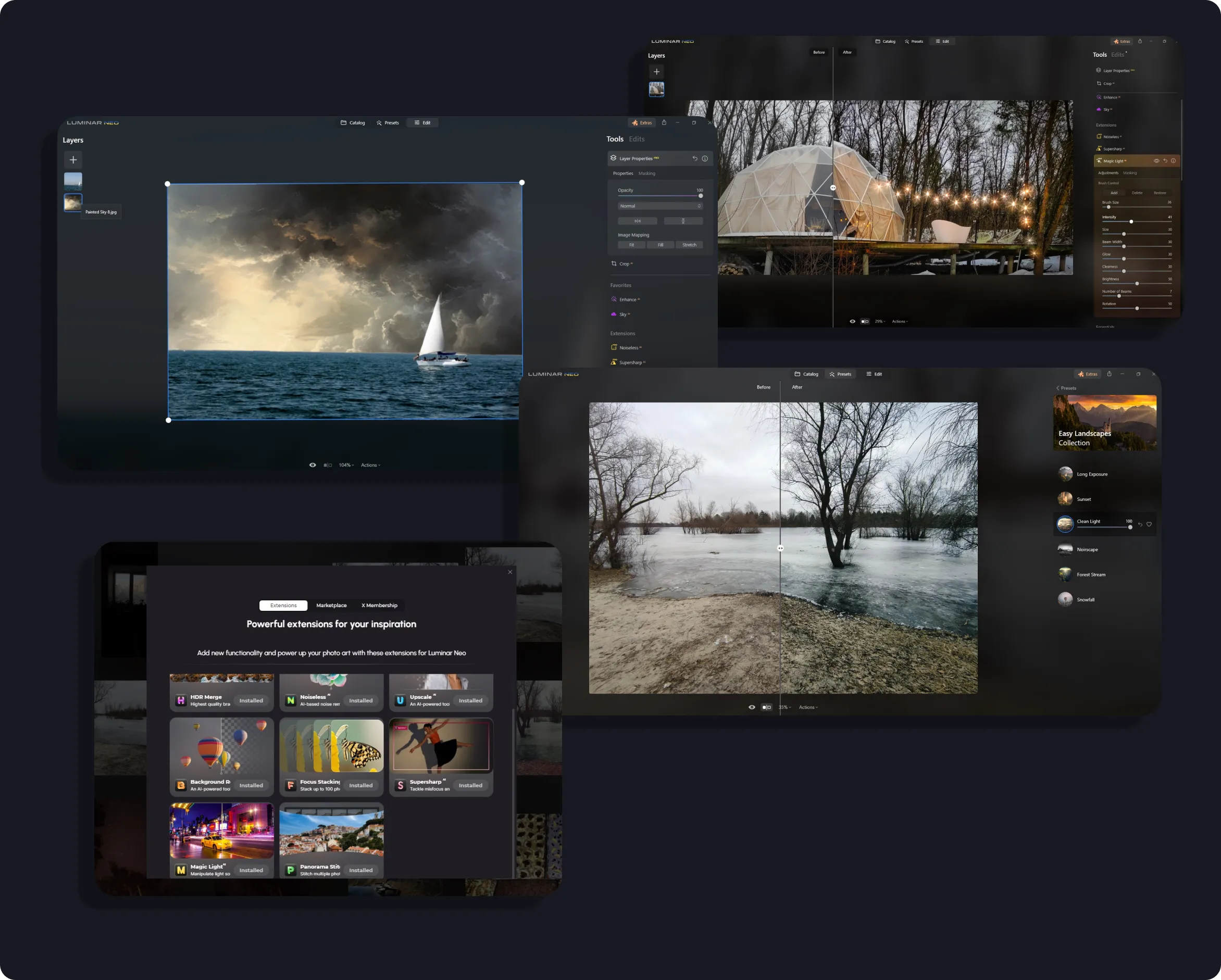
Task: Click the Stretch image mapping button
Action: 689,245
